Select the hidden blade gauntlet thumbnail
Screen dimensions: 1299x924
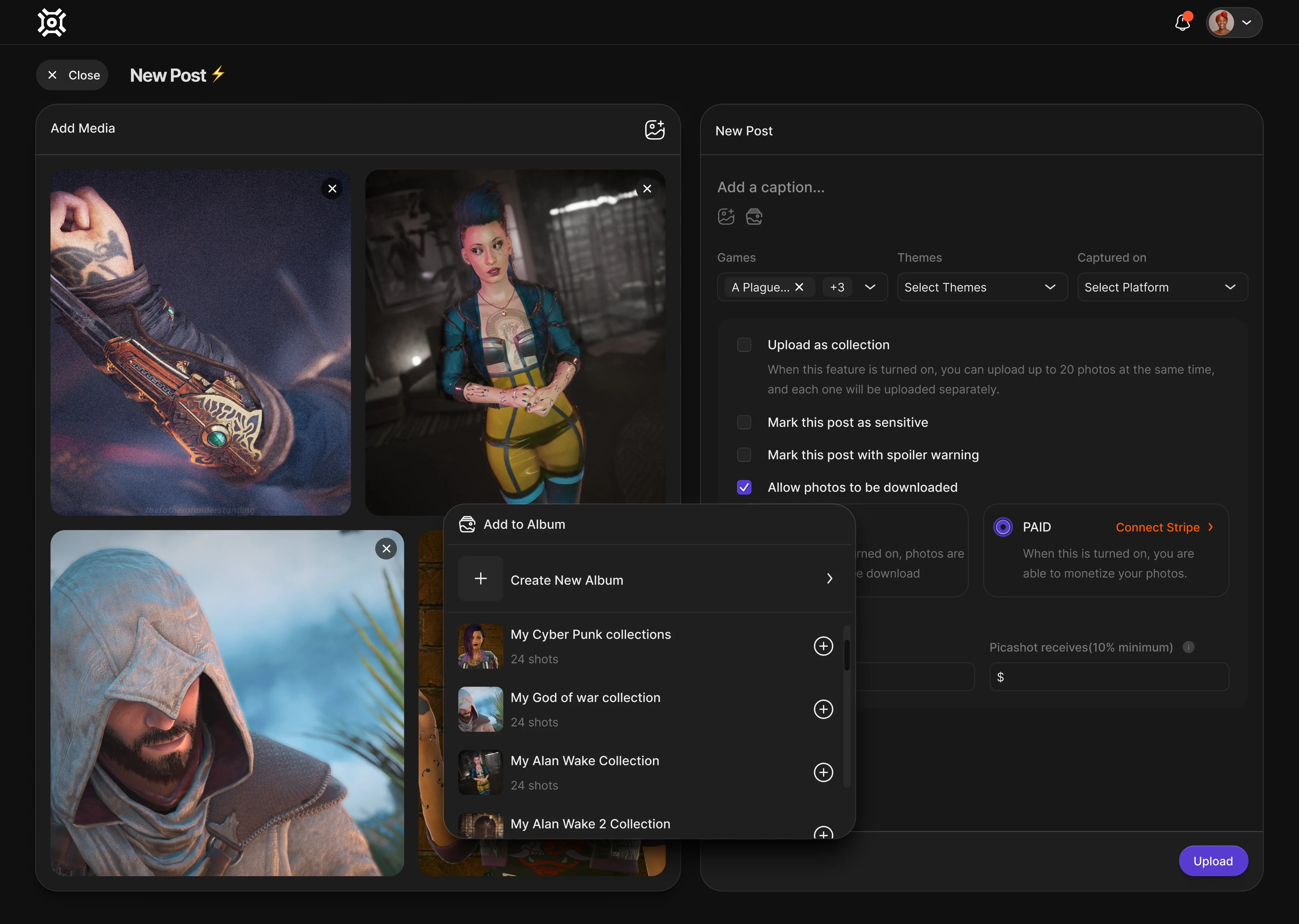201,343
